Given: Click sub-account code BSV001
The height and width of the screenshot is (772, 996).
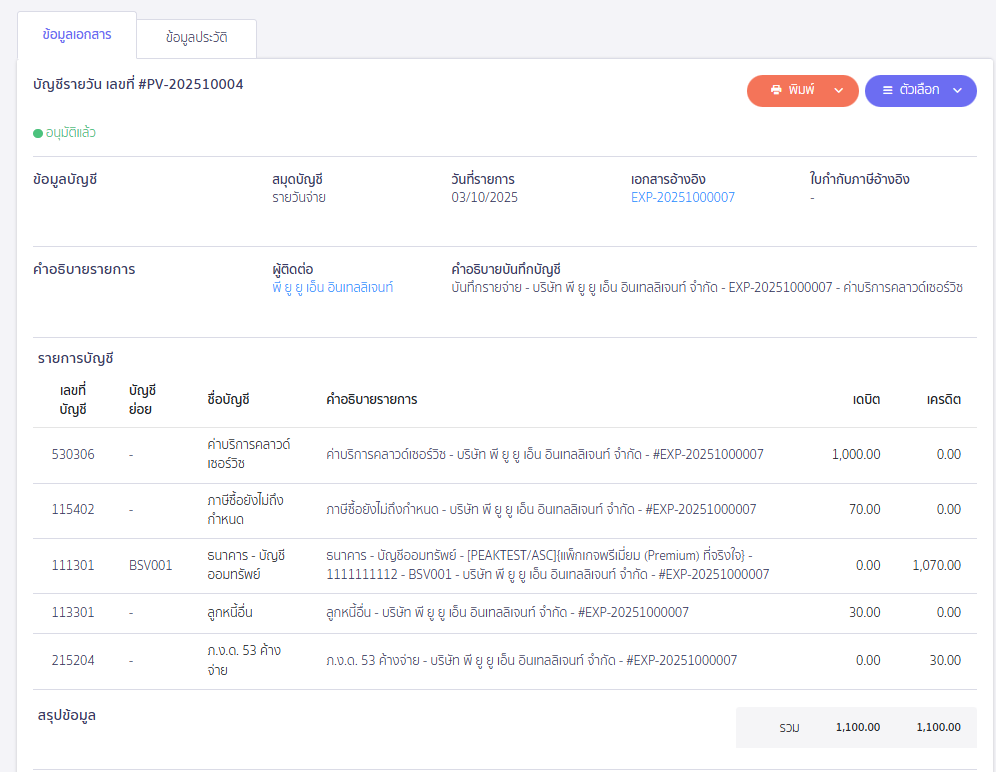Looking at the screenshot, I should [x=150, y=565].
